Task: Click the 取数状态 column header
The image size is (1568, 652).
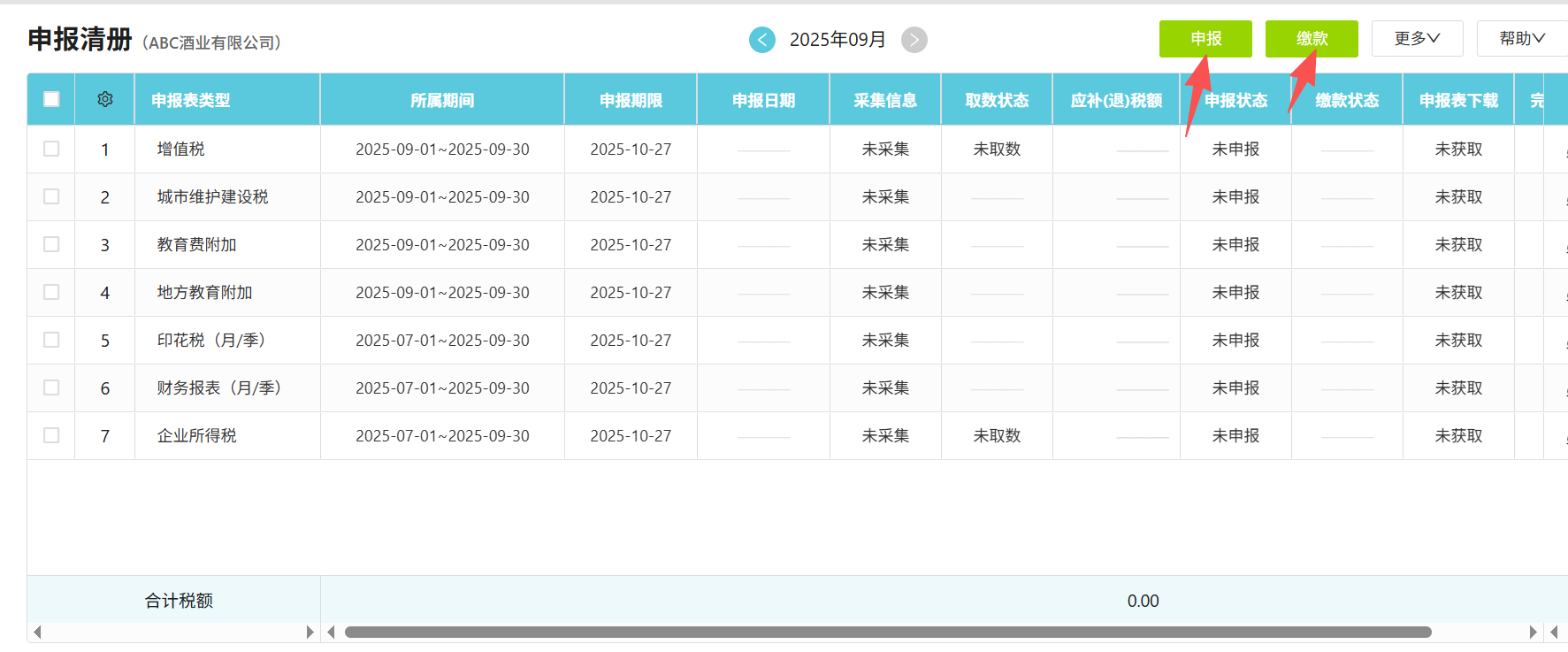Action: (x=997, y=100)
